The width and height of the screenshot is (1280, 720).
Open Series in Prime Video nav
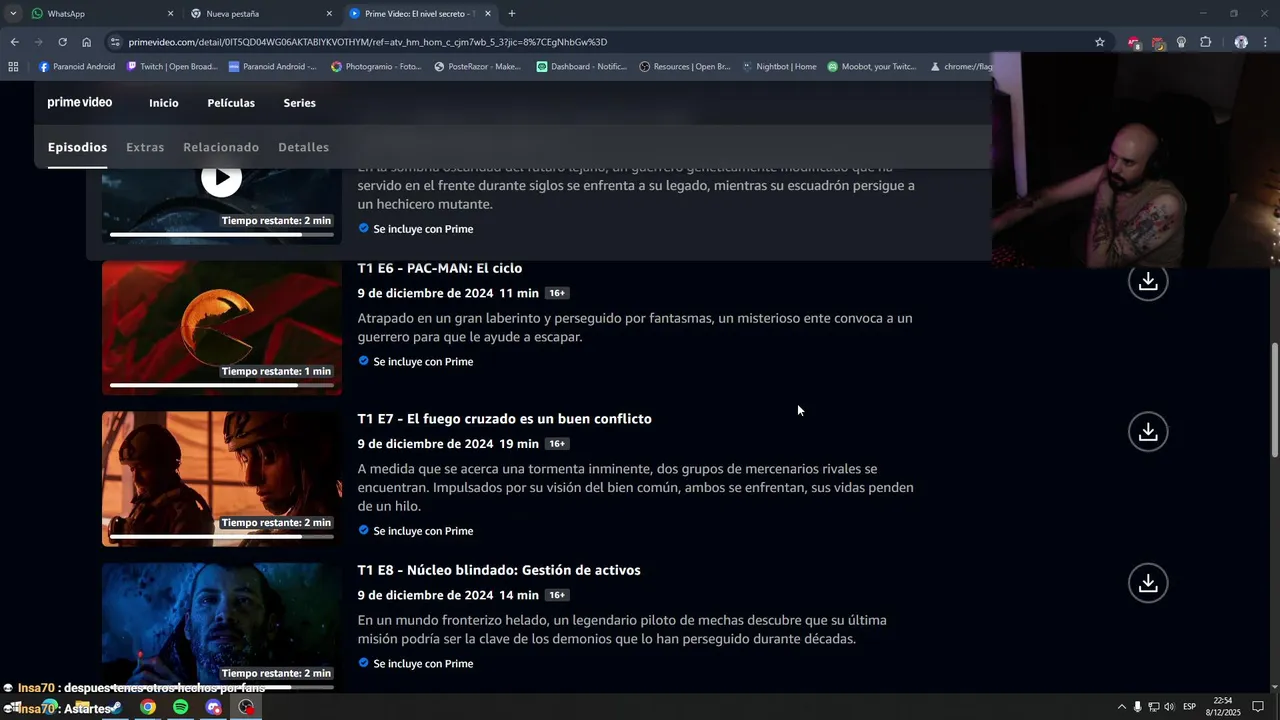[x=299, y=103]
